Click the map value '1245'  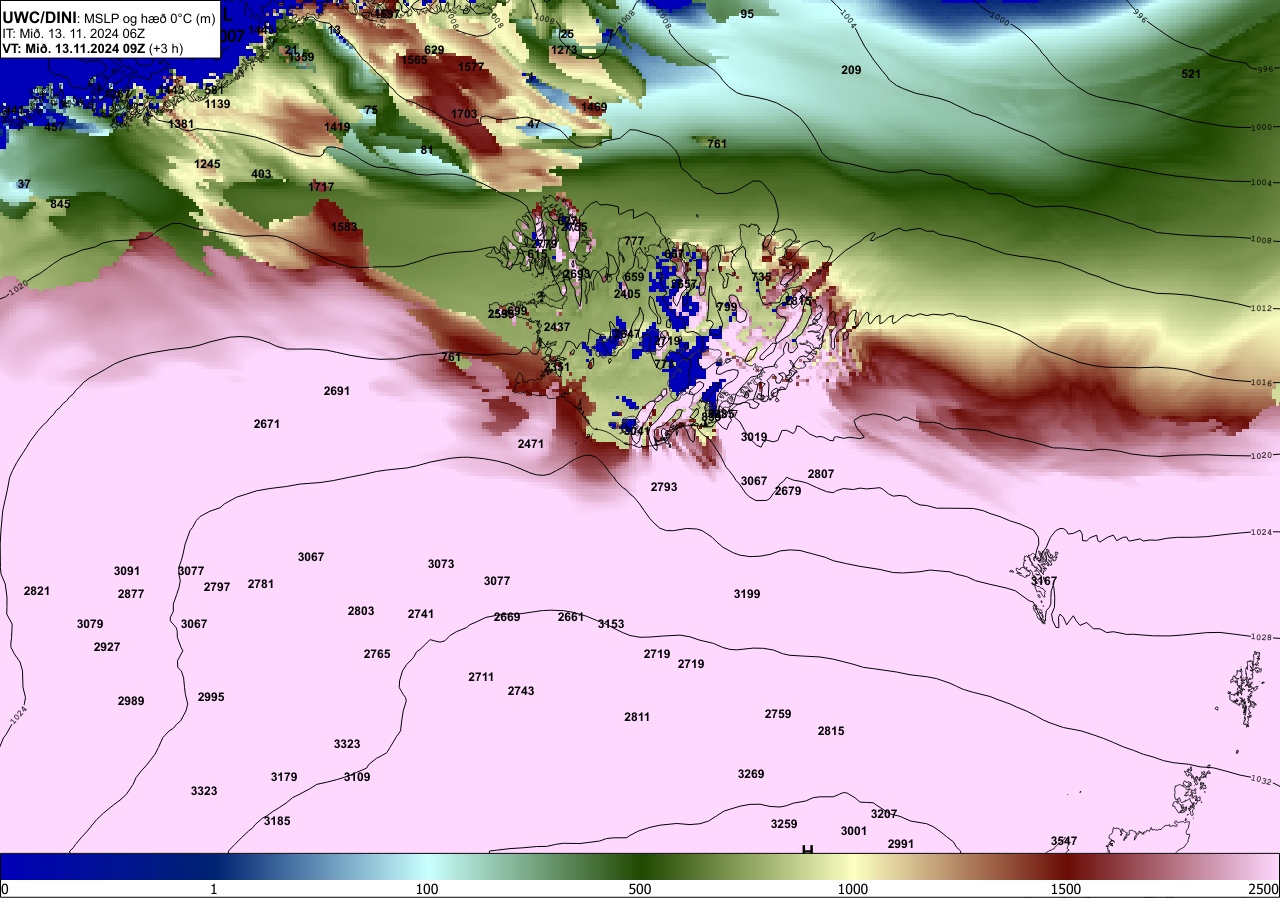[x=207, y=164]
